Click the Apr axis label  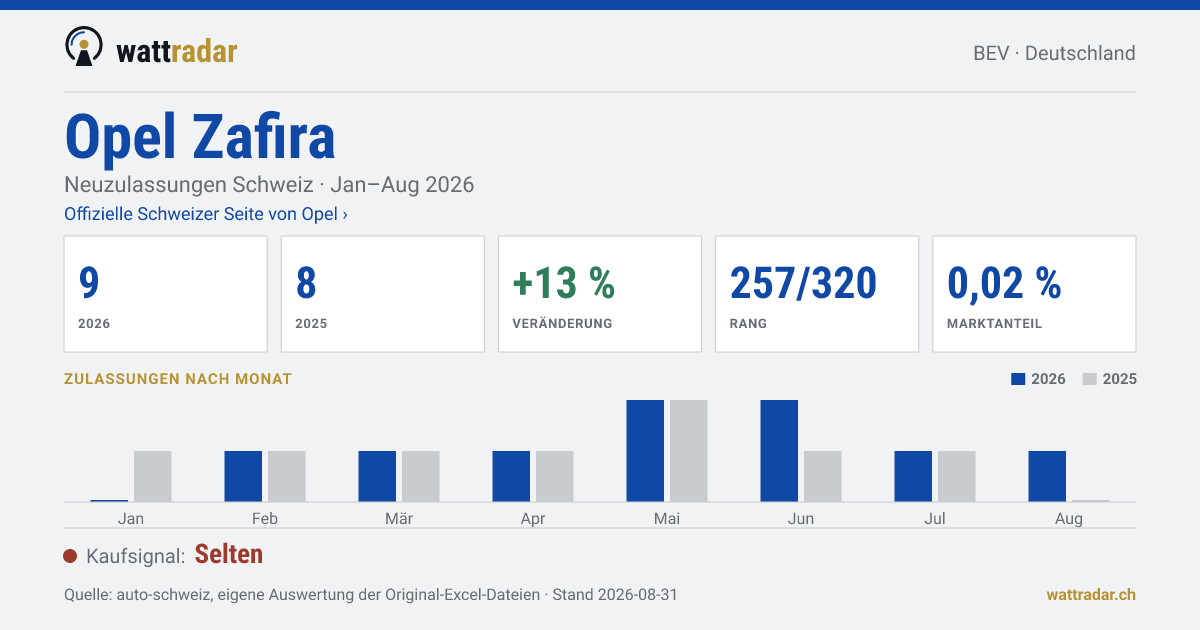pos(533,519)
